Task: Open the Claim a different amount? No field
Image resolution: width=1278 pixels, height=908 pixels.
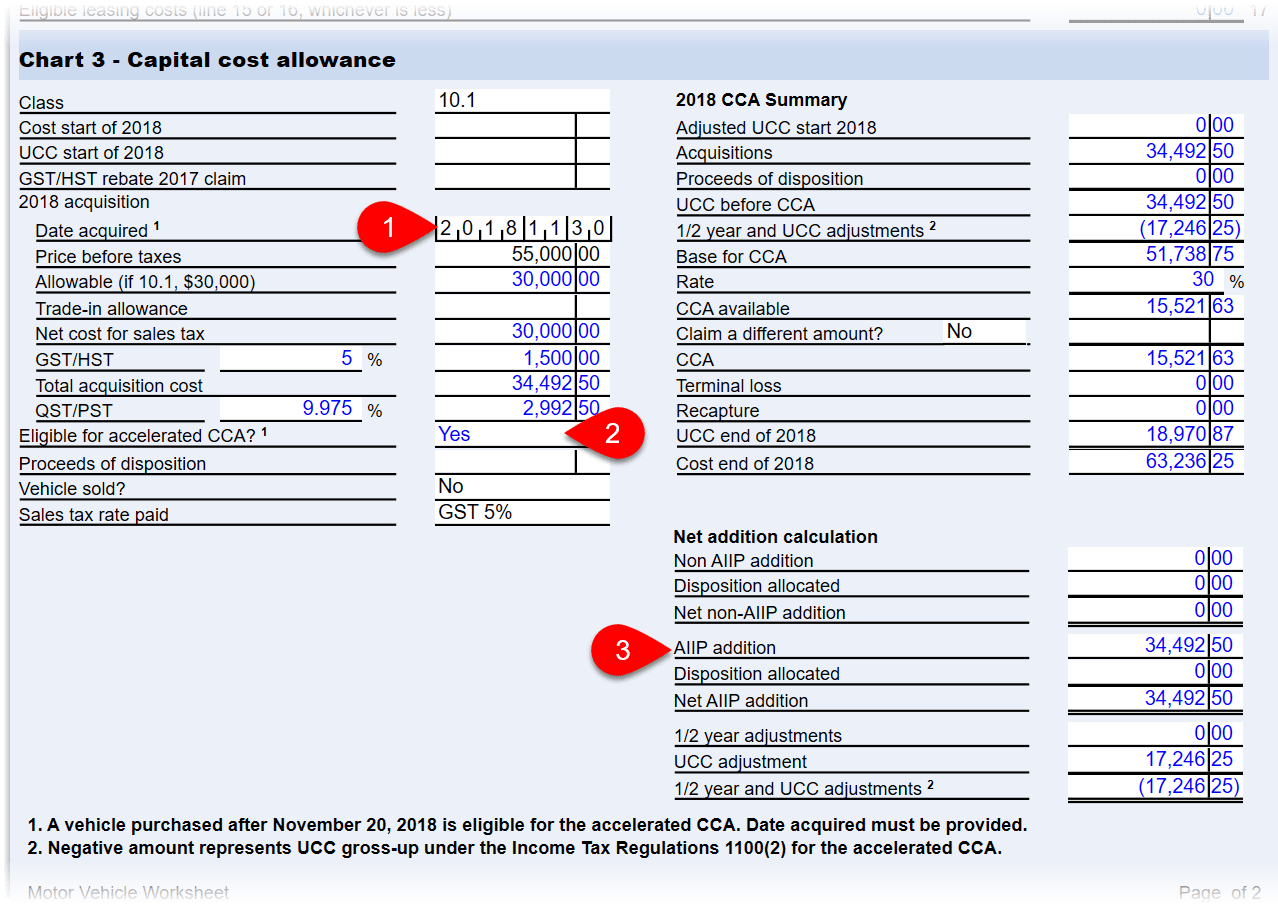Action: click(x=985, y=332)
